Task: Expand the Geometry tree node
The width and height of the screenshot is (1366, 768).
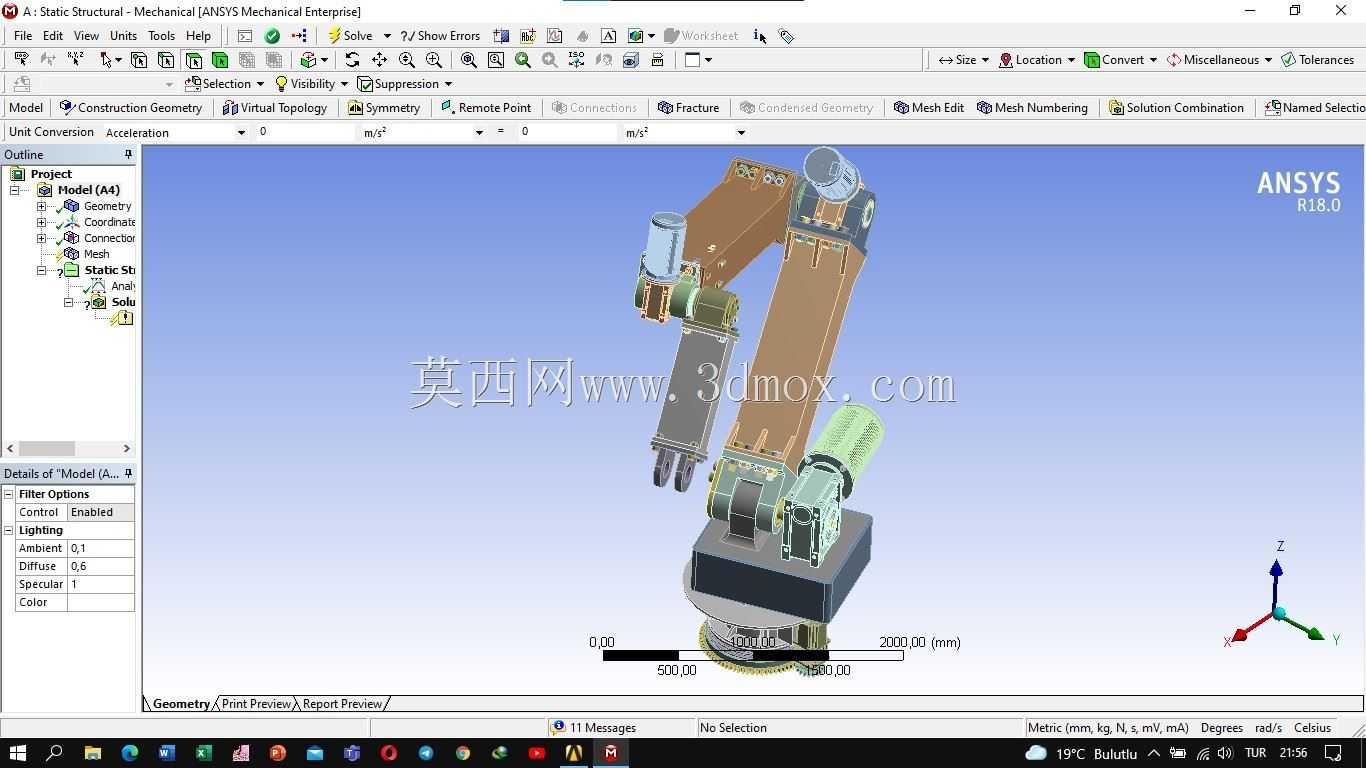Action: tap(41, 206)
